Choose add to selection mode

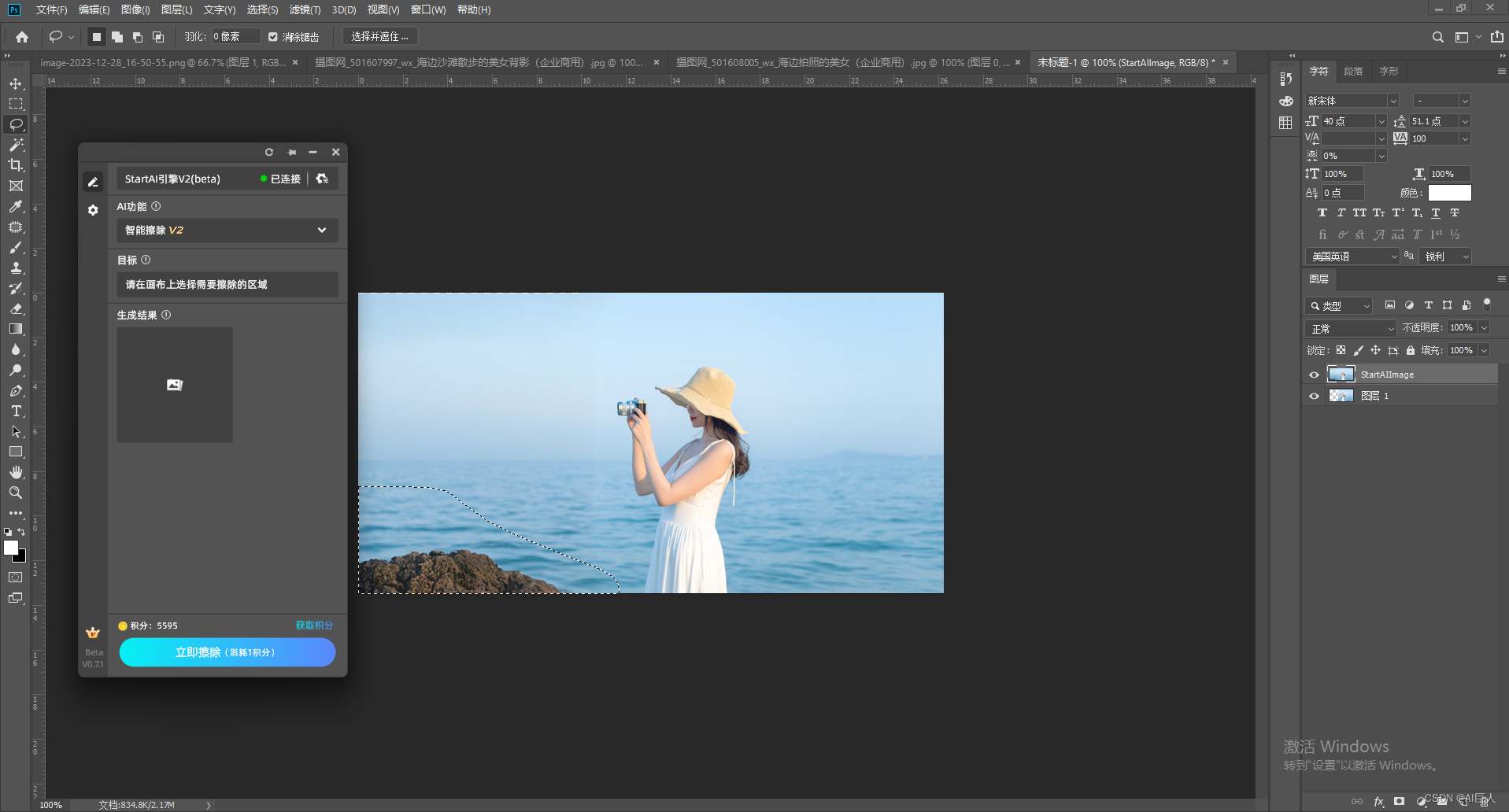pyautogui.click(x=117, y=37)
